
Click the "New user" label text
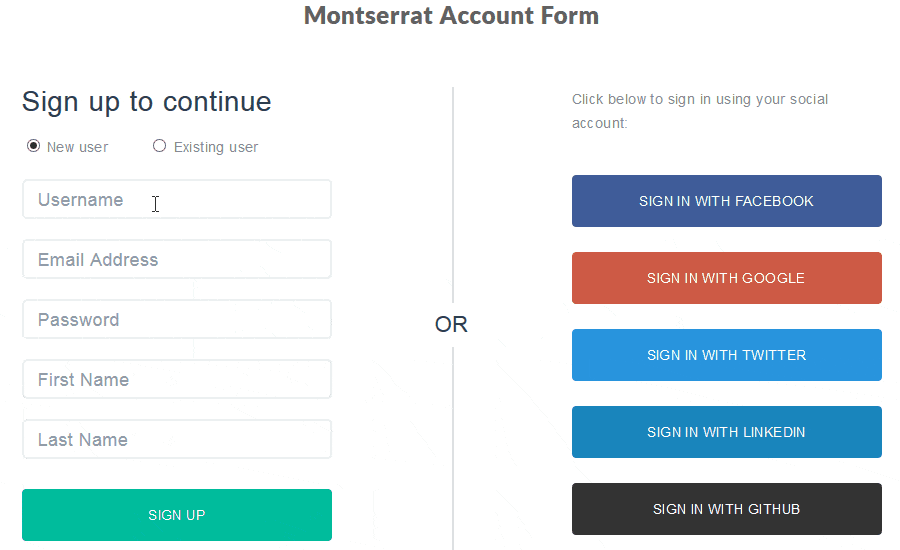(x=77, y=147)
